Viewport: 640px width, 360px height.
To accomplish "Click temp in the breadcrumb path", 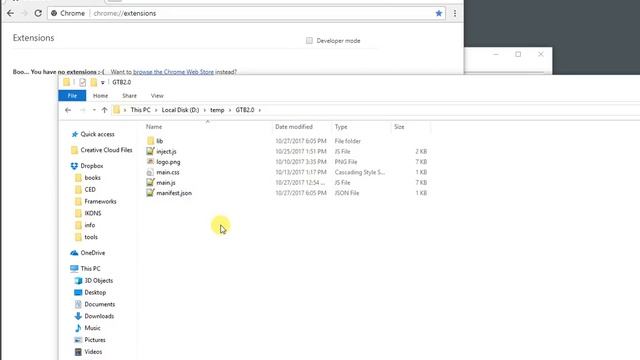I will [x=217, y=110].
